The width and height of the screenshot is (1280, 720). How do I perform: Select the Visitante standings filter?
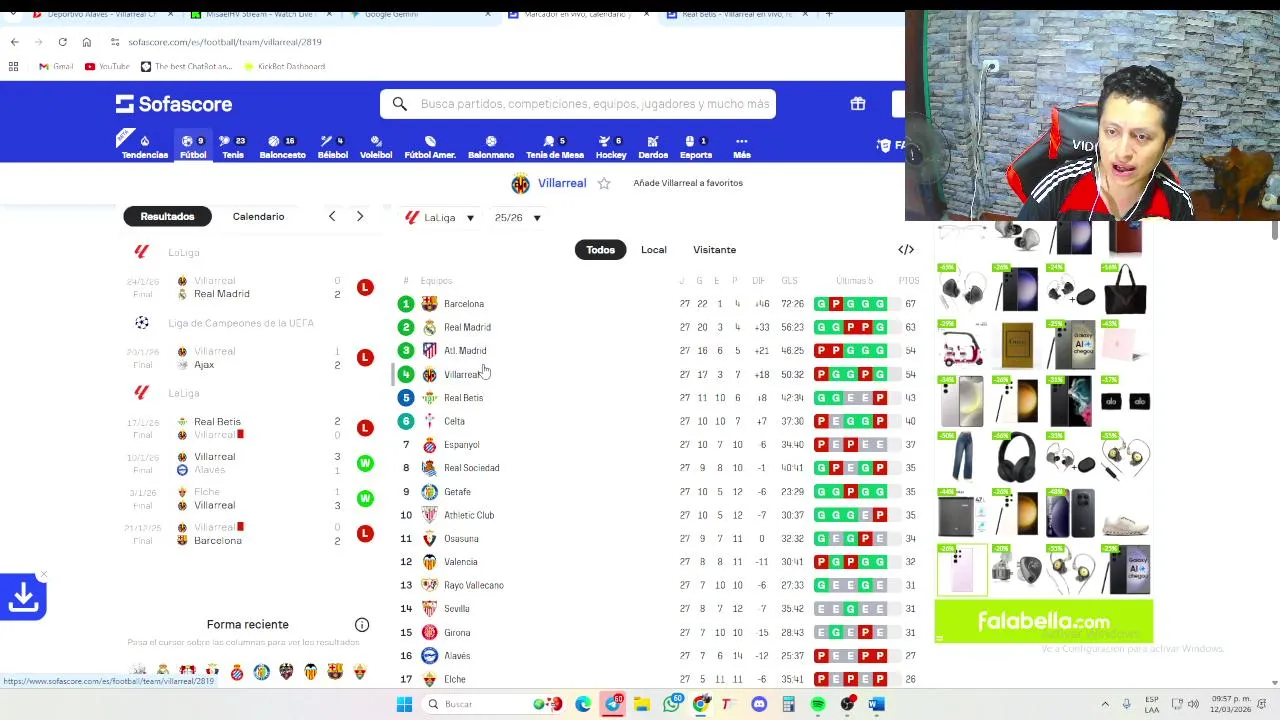pos(714,250)
